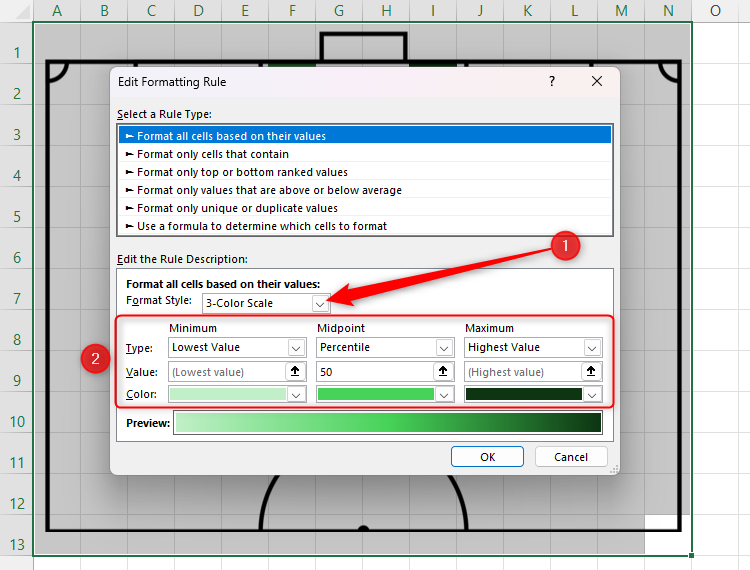The width and height of the screenshot is (750, 570).
Task: Open the Minimum Type dropdown
Action: [x=296, y=348]
